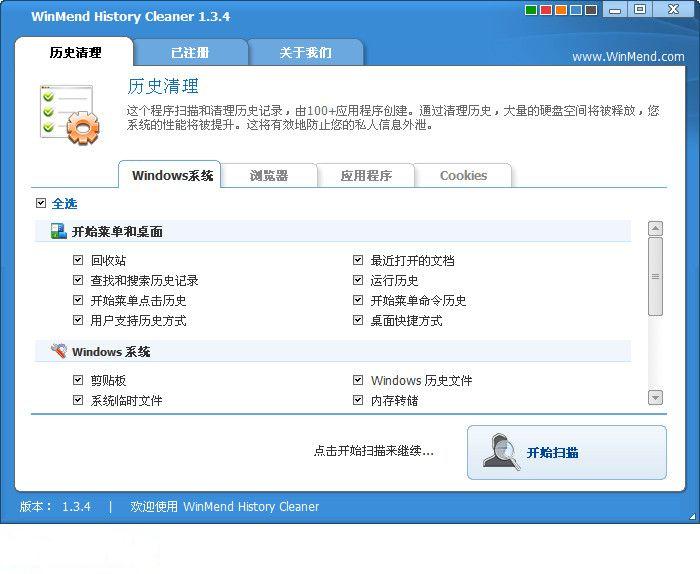Viewport: 700px width, 574px height.
Task: Click the scrollbar down arrow
Action: click(x=655, y=397)
